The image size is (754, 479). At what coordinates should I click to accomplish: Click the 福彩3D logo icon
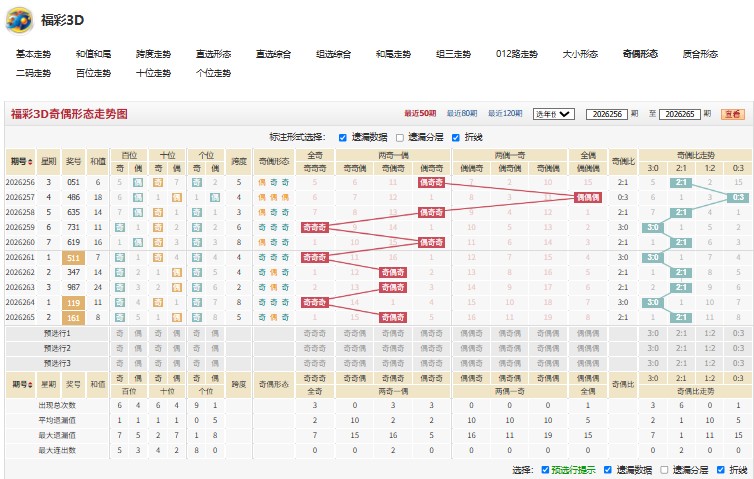[x=19, y=20]
